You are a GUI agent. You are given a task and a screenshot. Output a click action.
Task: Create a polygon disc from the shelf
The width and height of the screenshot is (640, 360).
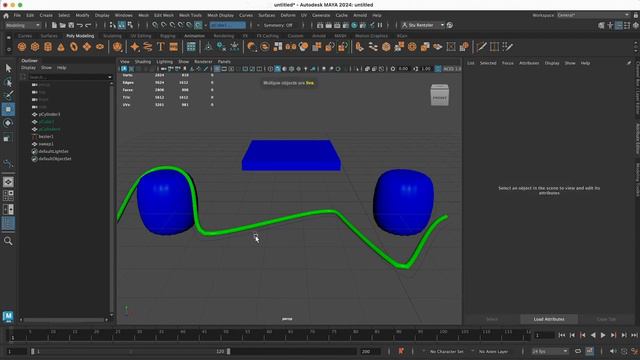click(x=100, y=47)
